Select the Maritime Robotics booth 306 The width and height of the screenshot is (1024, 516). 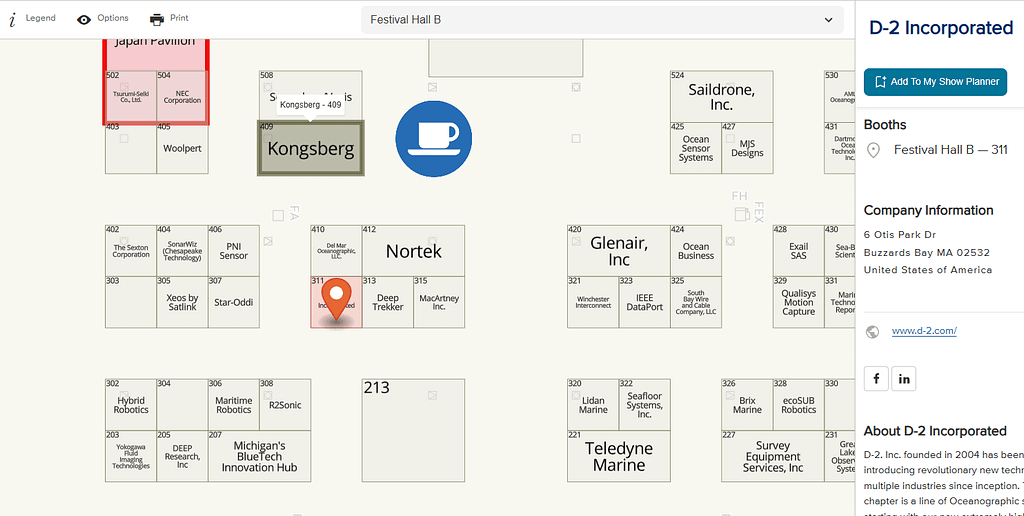234,405
